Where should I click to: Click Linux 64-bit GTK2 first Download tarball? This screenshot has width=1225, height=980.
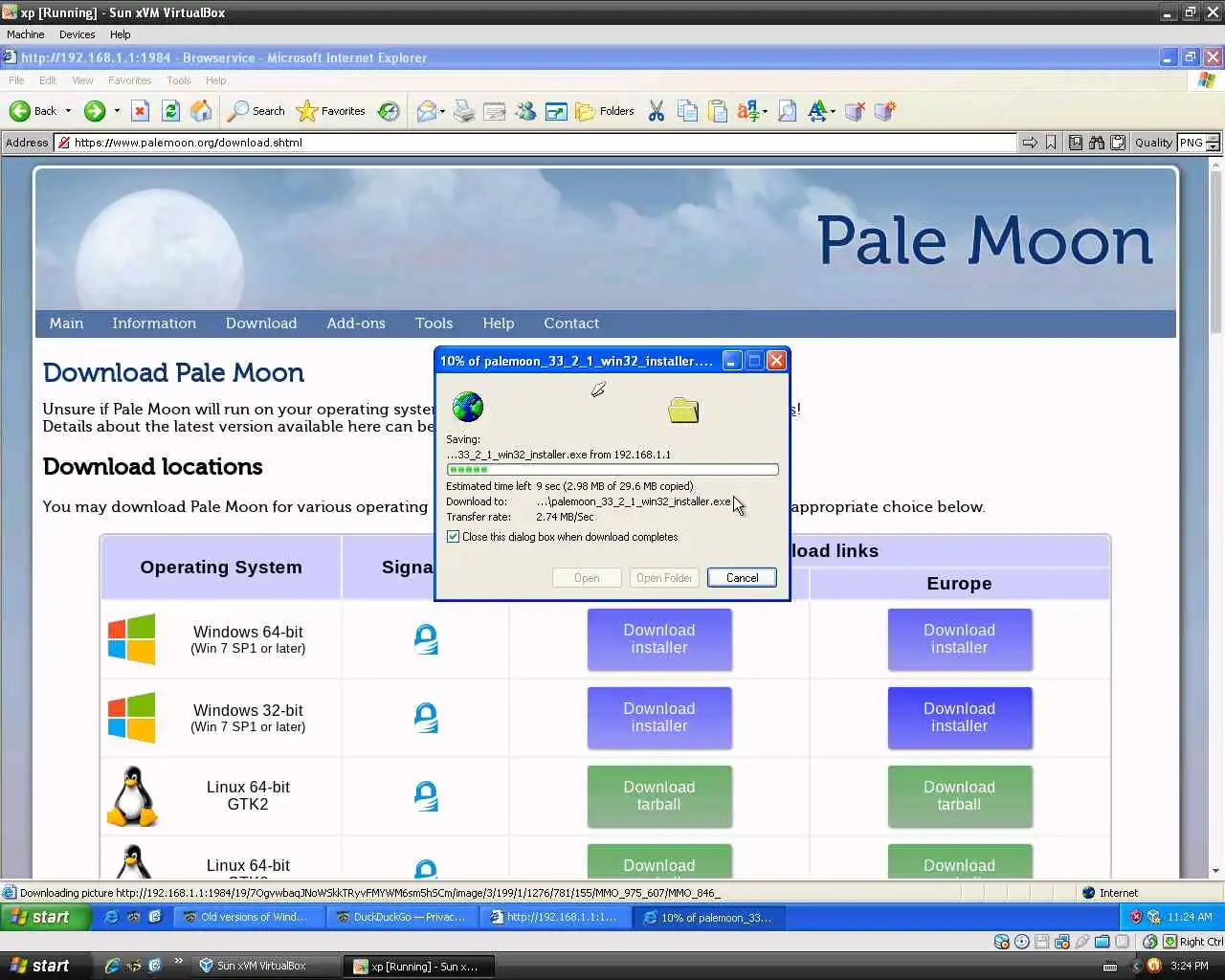click(x=659, y=796)
